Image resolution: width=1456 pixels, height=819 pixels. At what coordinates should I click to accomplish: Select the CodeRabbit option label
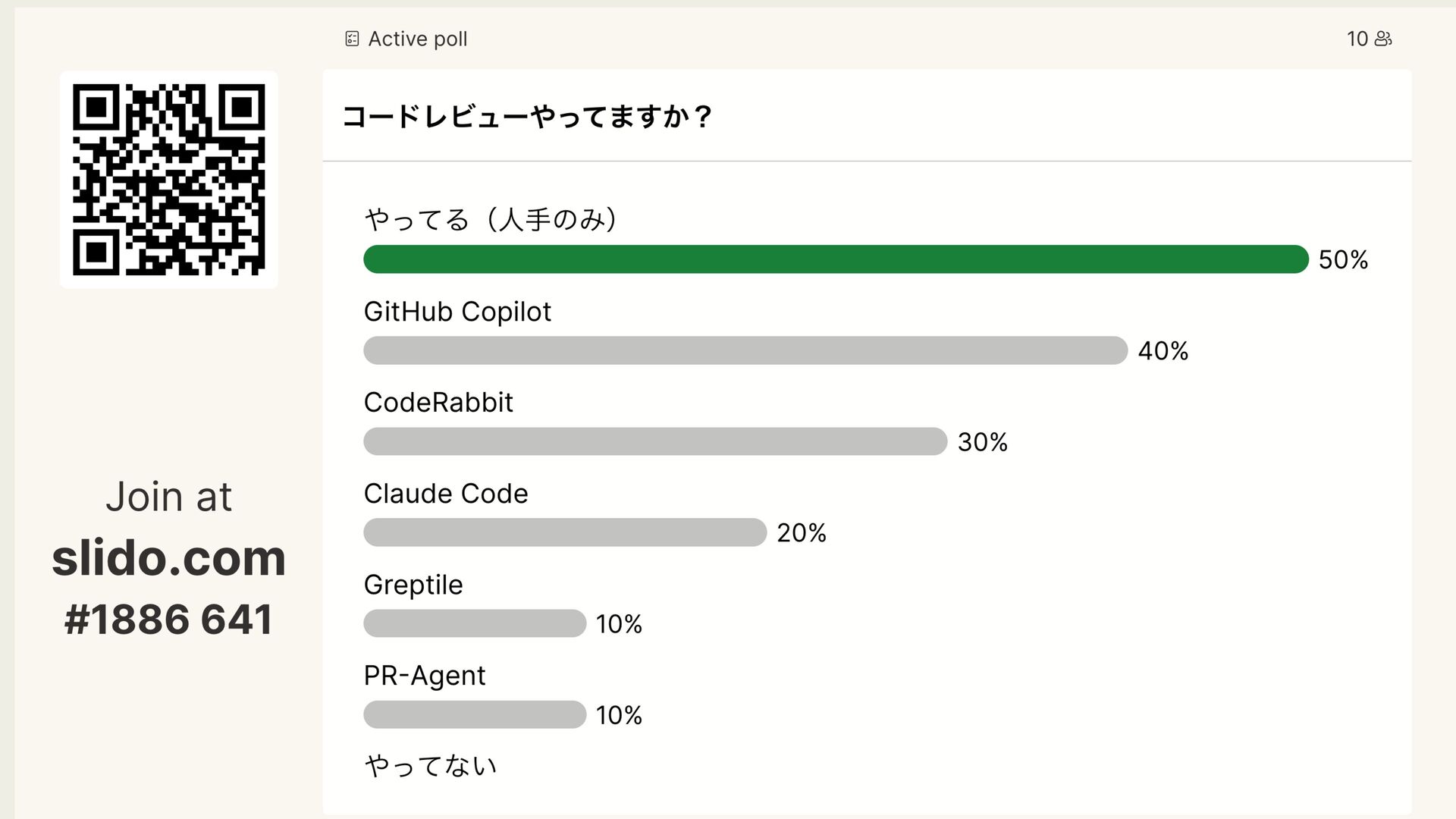point(438,403)
